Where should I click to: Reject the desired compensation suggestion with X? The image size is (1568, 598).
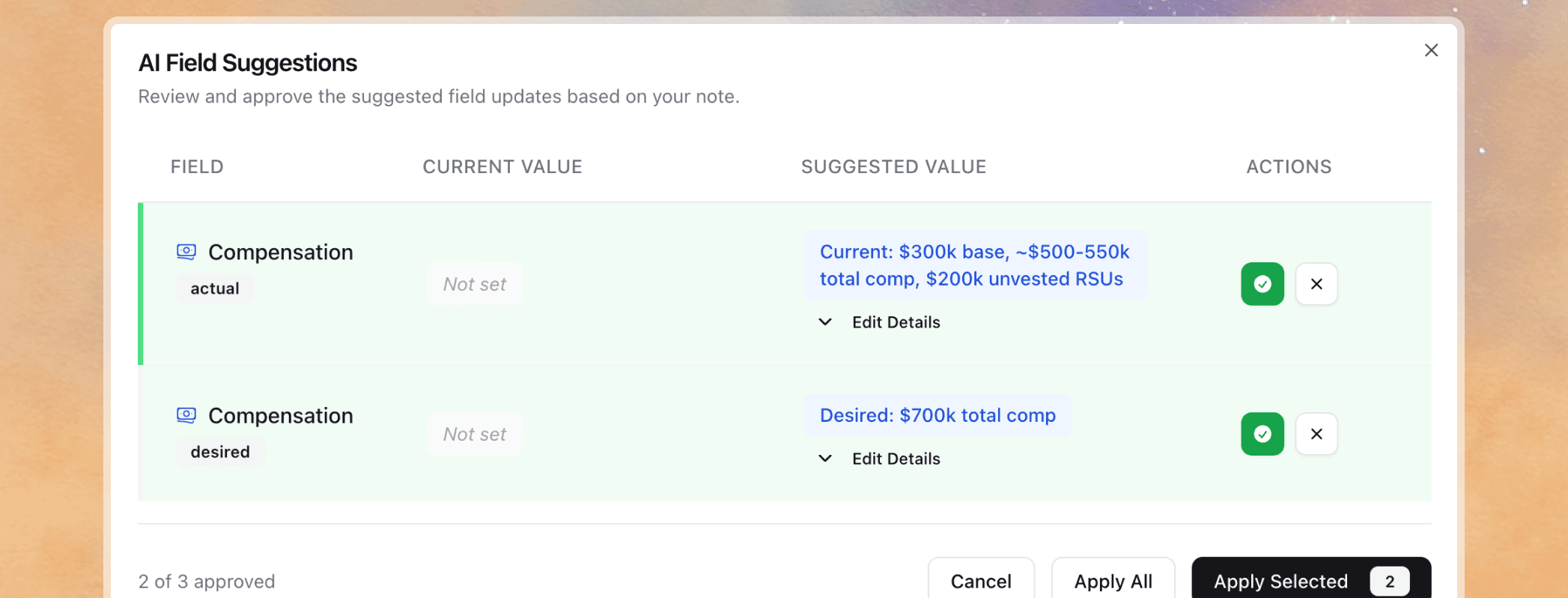click(x=1316, y=434)
